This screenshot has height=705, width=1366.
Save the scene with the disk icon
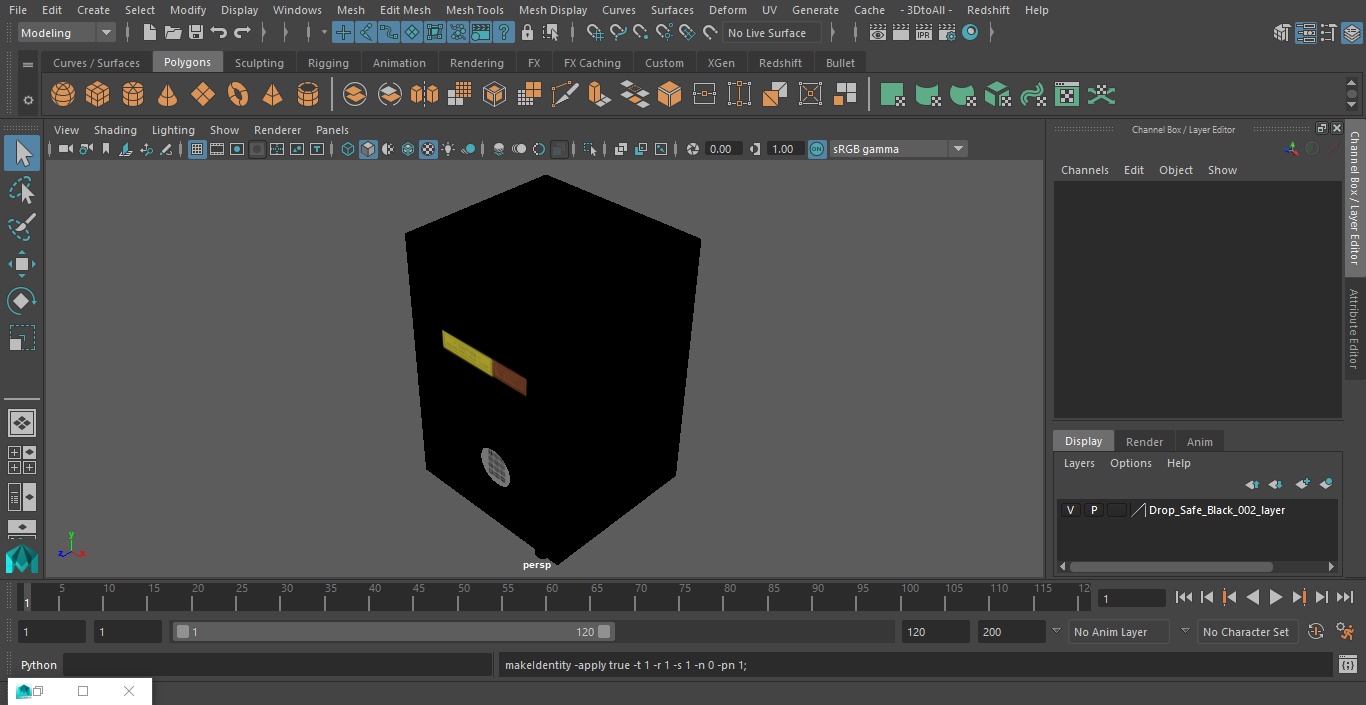[196, 33]
